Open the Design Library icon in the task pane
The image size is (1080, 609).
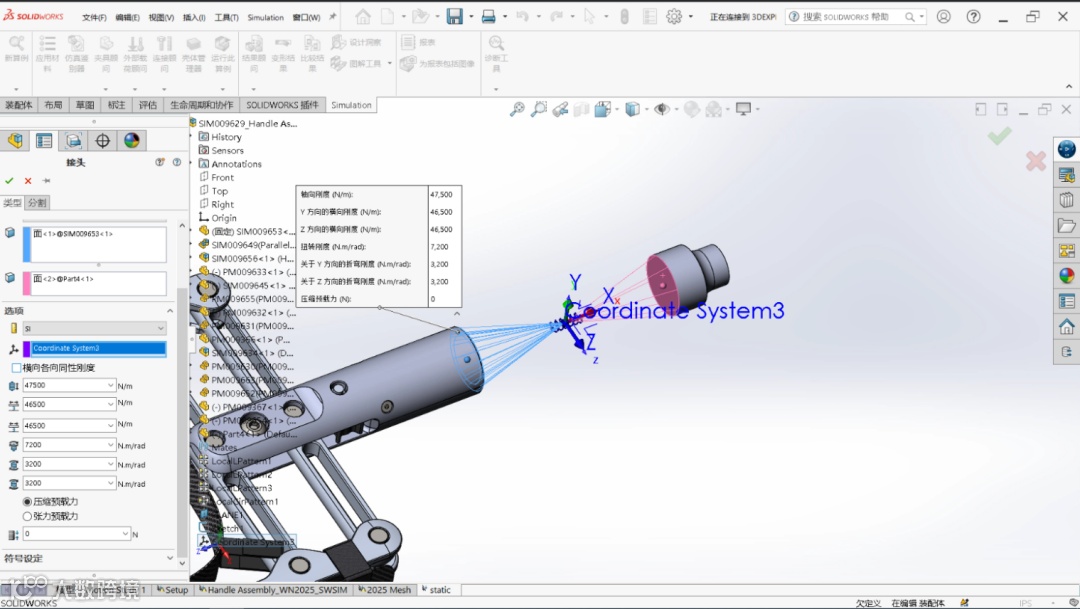coord(1066,200)
